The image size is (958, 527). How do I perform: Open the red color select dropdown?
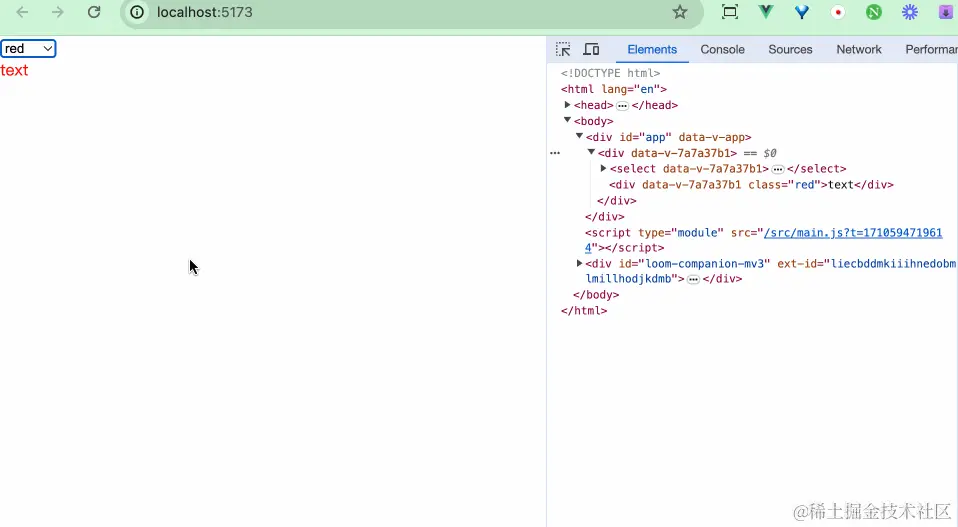(28, 48)
